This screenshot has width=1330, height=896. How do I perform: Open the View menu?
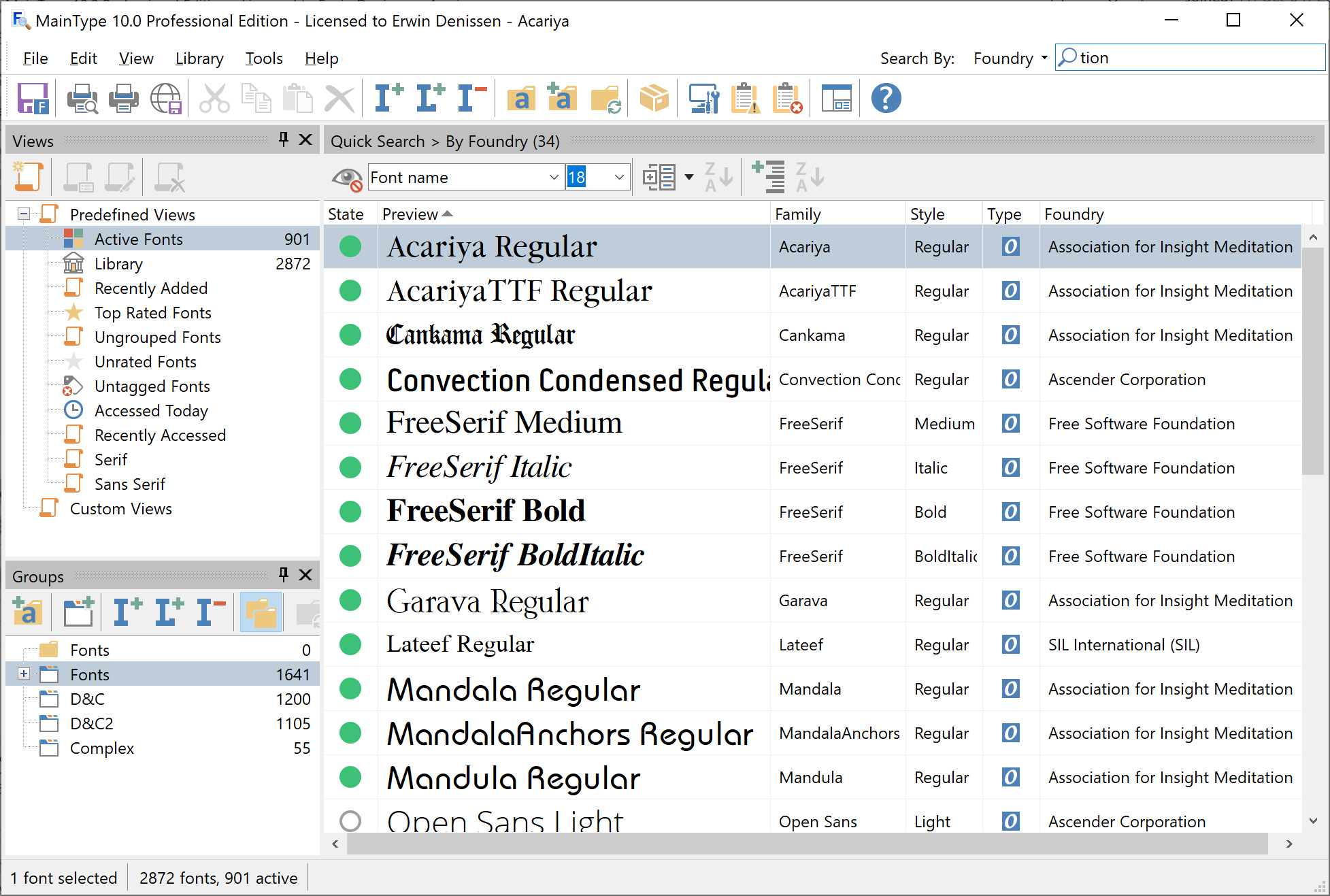click(x=136, y=59)
